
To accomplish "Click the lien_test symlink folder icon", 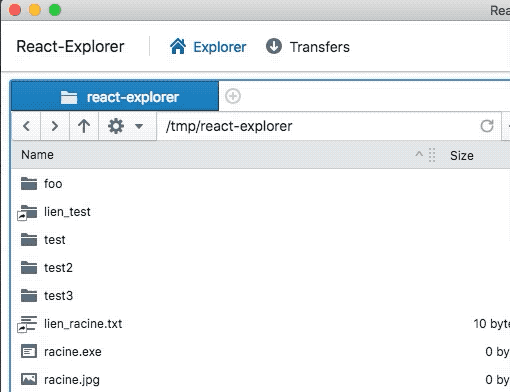I will 27,213.
